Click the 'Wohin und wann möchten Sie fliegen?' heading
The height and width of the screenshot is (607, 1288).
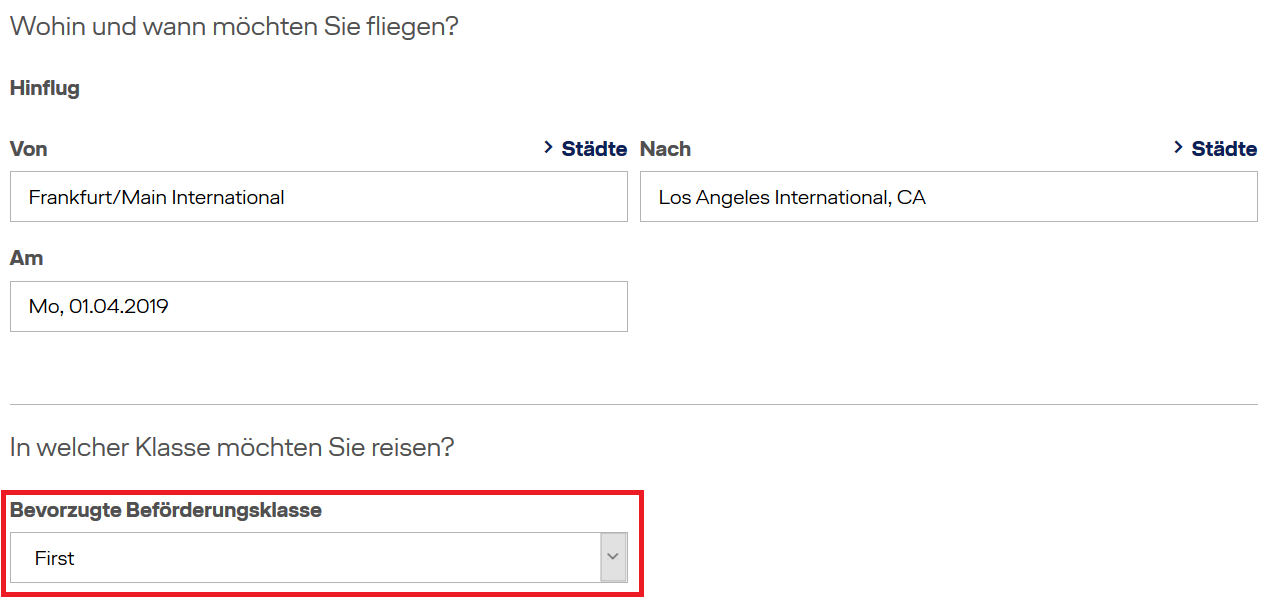click(234, 26)
